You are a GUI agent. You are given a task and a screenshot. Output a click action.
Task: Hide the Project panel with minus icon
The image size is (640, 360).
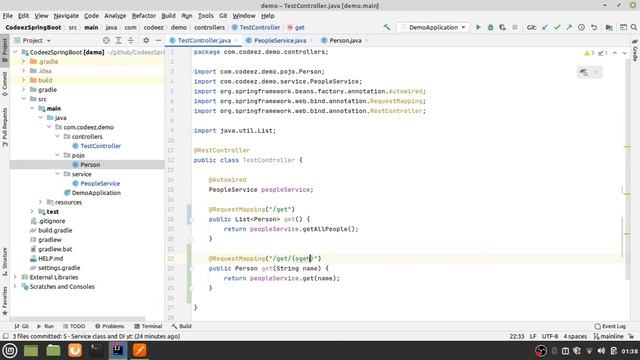[158, 40]
